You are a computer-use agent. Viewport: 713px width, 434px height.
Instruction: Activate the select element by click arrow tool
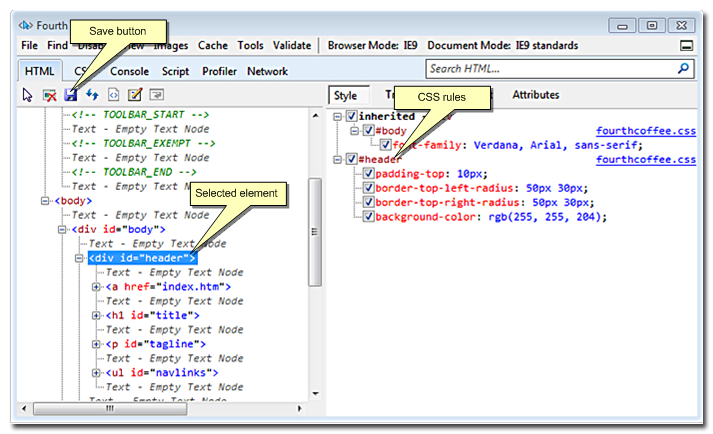pos(27,95)
